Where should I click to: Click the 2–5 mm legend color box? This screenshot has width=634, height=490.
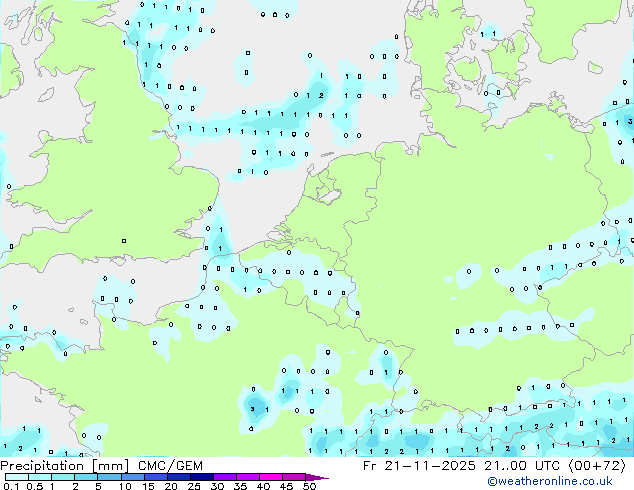[x=86, y=477]
